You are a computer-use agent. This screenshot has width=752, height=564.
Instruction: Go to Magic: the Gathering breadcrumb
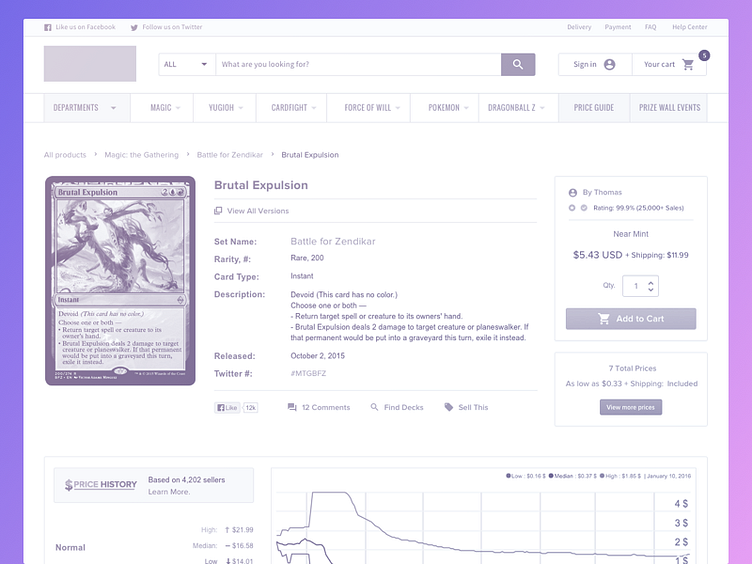click(x=141, y=155)
